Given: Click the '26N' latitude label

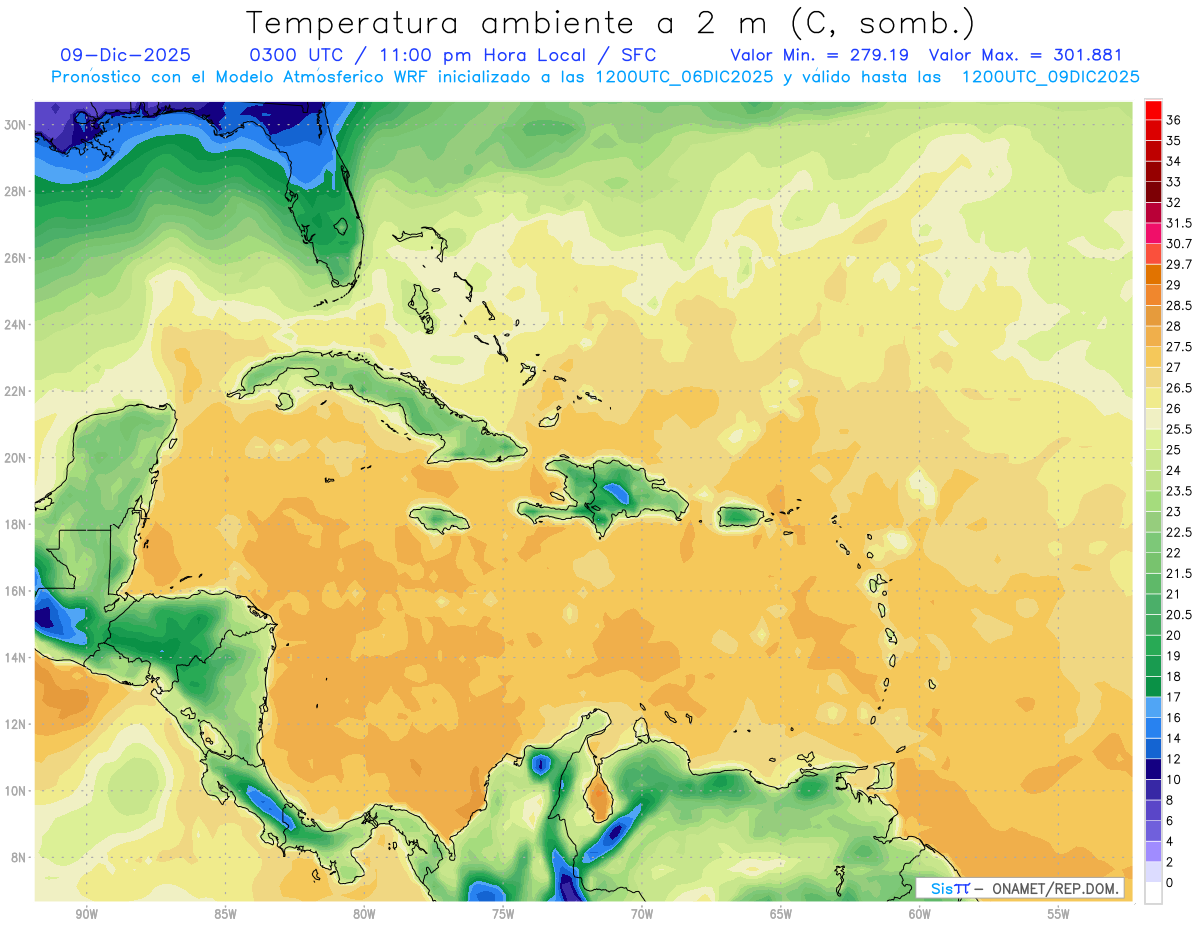Looking at the screenshot, I should [17, 258].
